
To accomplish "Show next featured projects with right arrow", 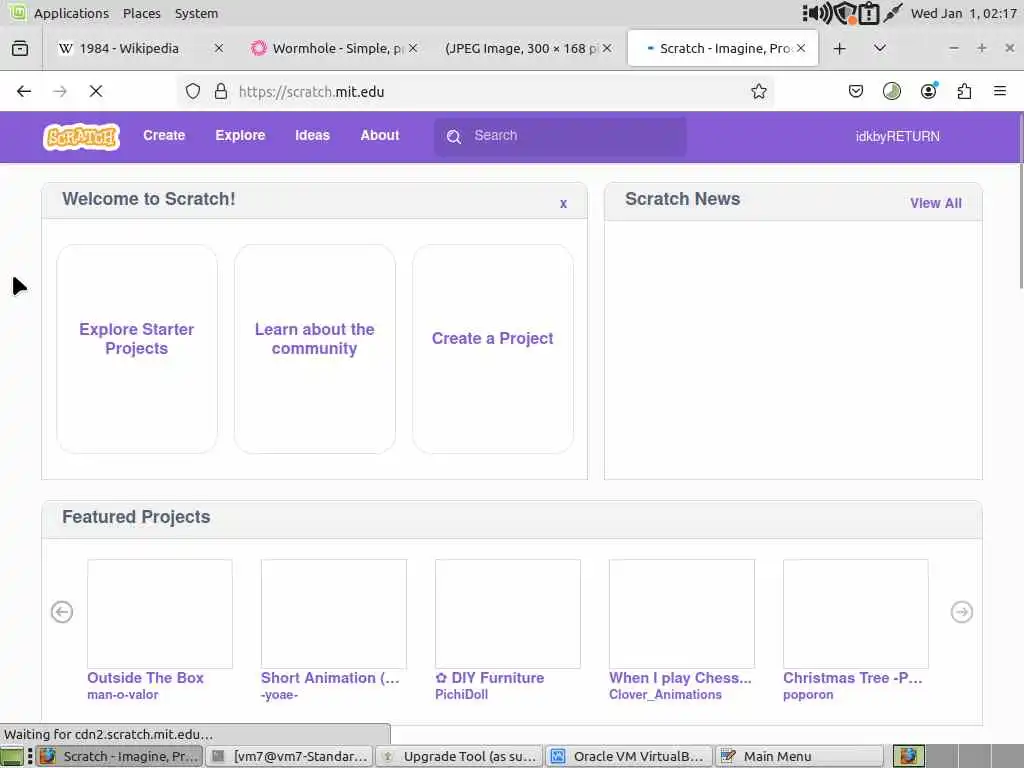I will pyautogui.click(x=961, y=612).
